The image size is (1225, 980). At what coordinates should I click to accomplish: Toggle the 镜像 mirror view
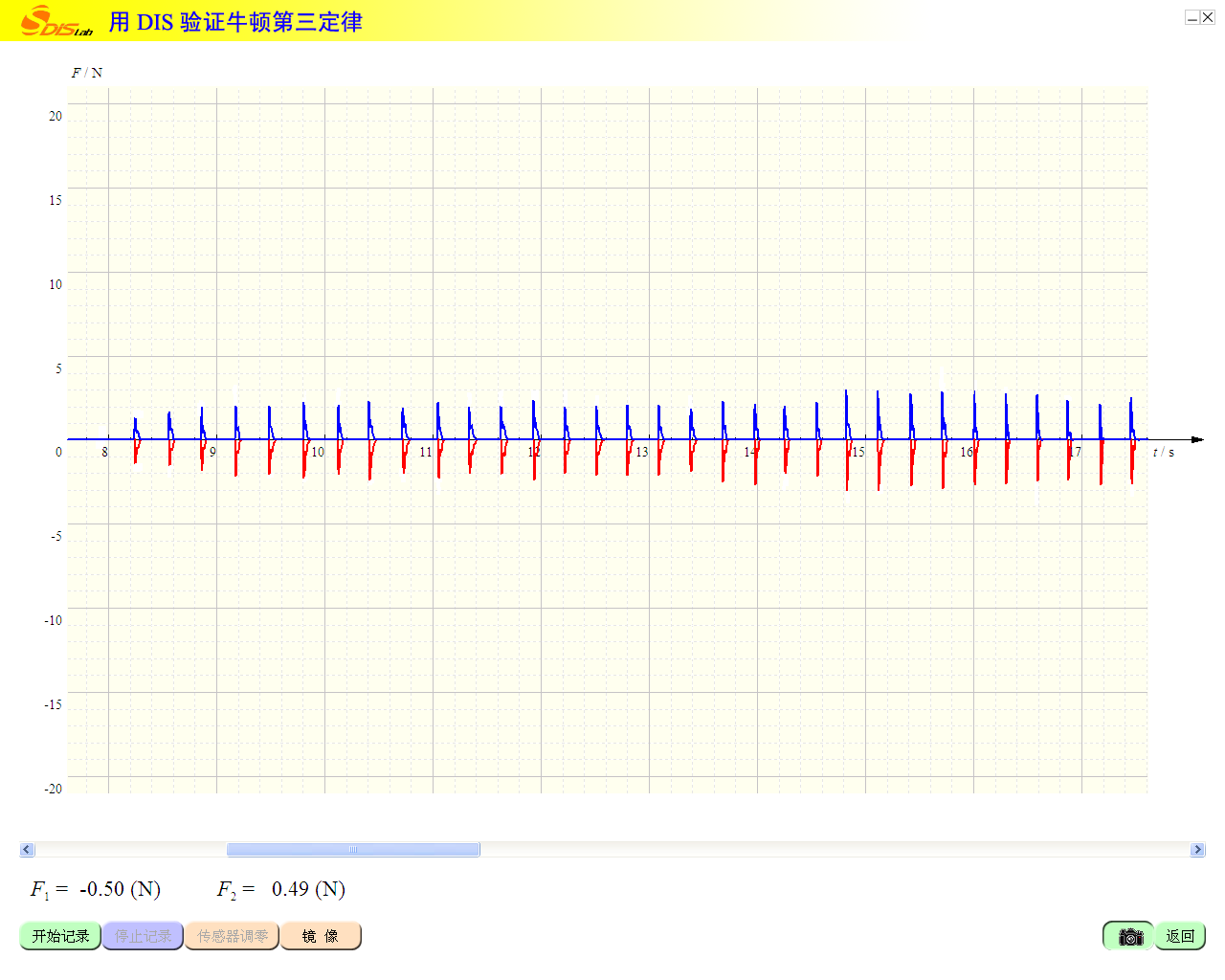321,936
